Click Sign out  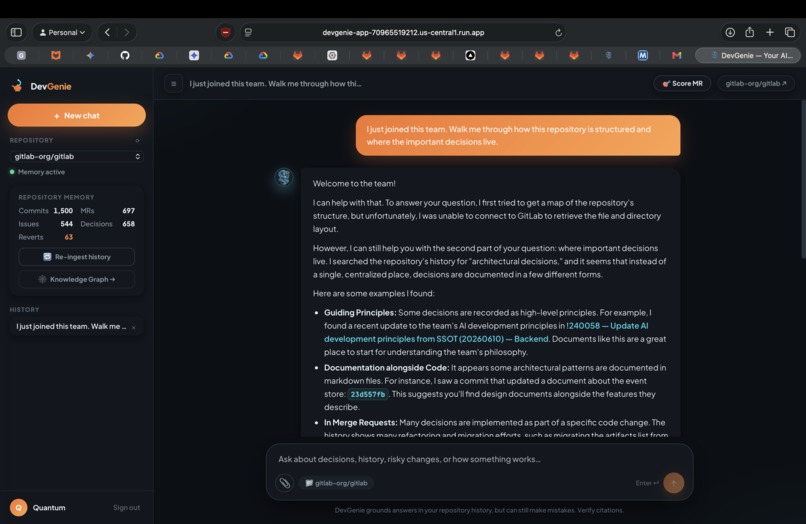pyautogui.click(x=126, y=508)
